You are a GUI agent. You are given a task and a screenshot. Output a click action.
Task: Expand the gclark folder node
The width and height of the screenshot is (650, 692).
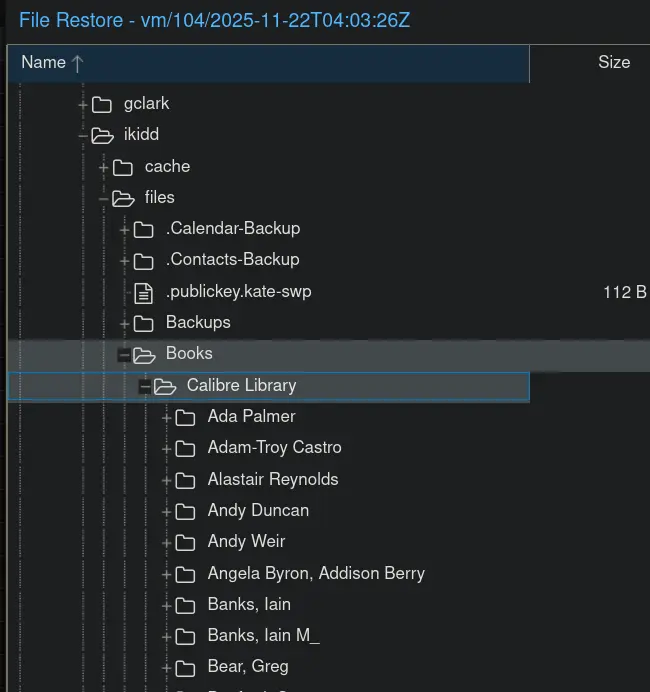(83, 104)
